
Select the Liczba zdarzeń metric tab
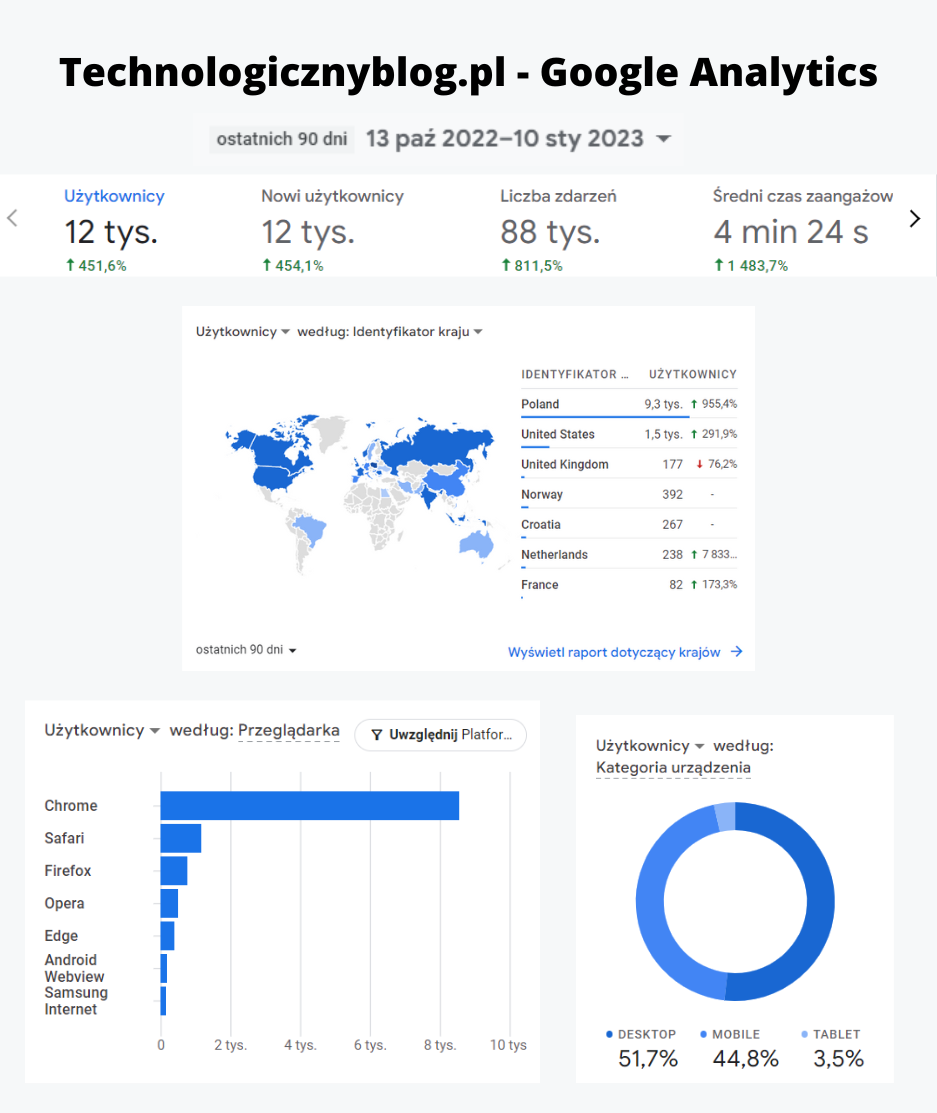(558, 229)
